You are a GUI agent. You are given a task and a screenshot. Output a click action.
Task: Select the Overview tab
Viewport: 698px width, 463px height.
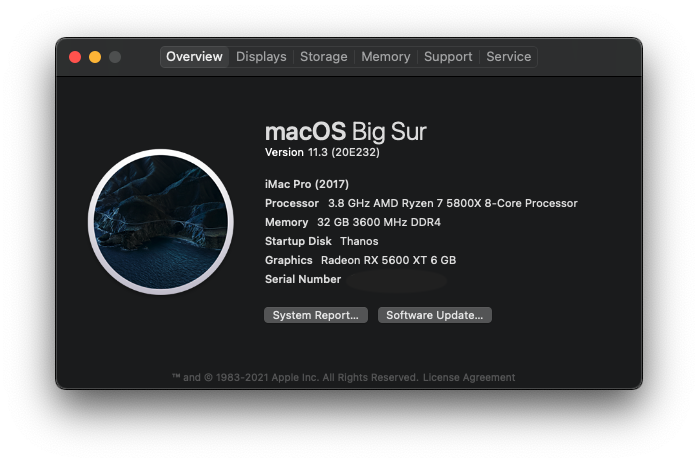click(194, 57)
